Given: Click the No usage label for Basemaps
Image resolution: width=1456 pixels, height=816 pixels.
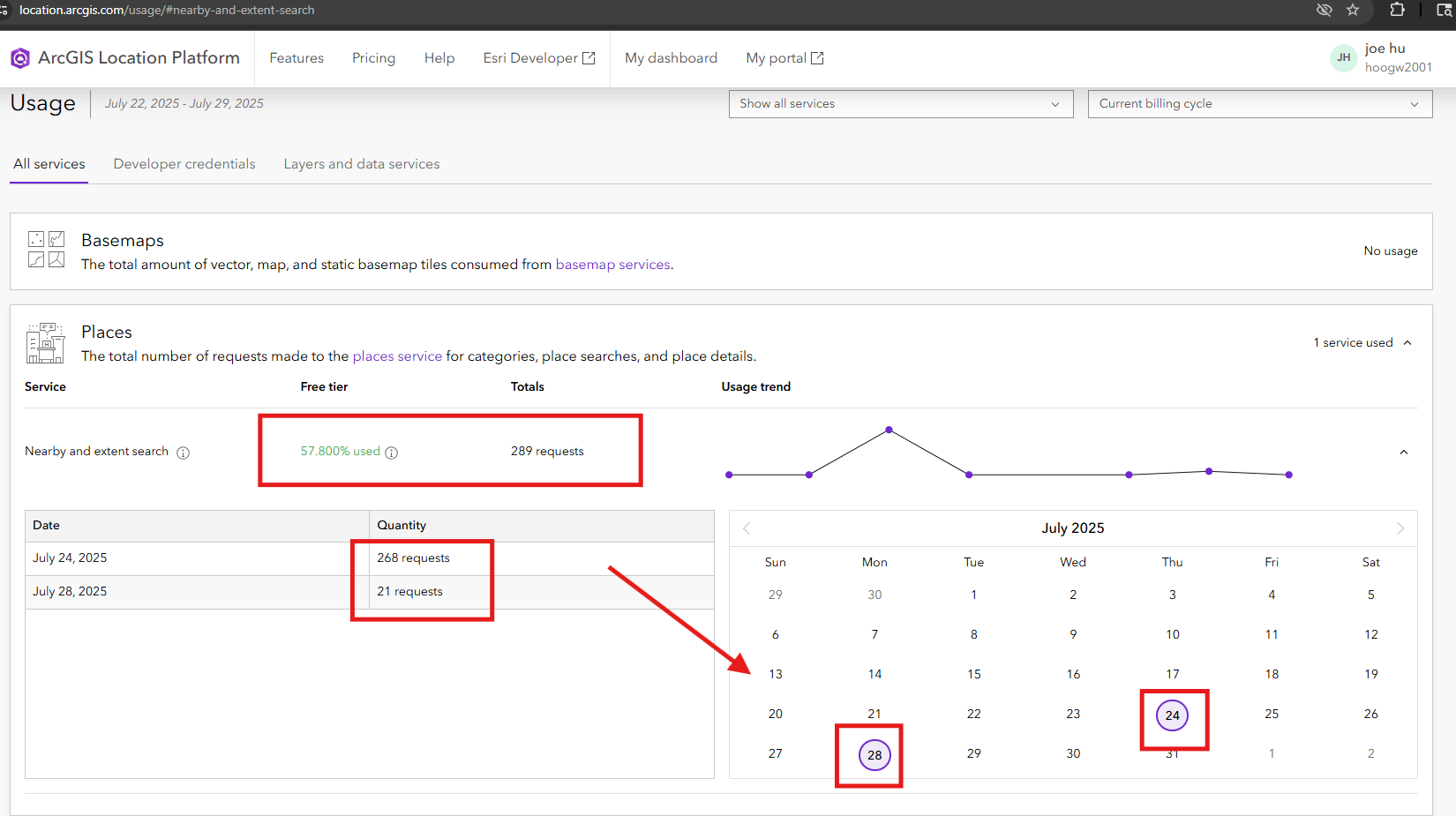Looking at the screenshot, I should point(1390,251).
